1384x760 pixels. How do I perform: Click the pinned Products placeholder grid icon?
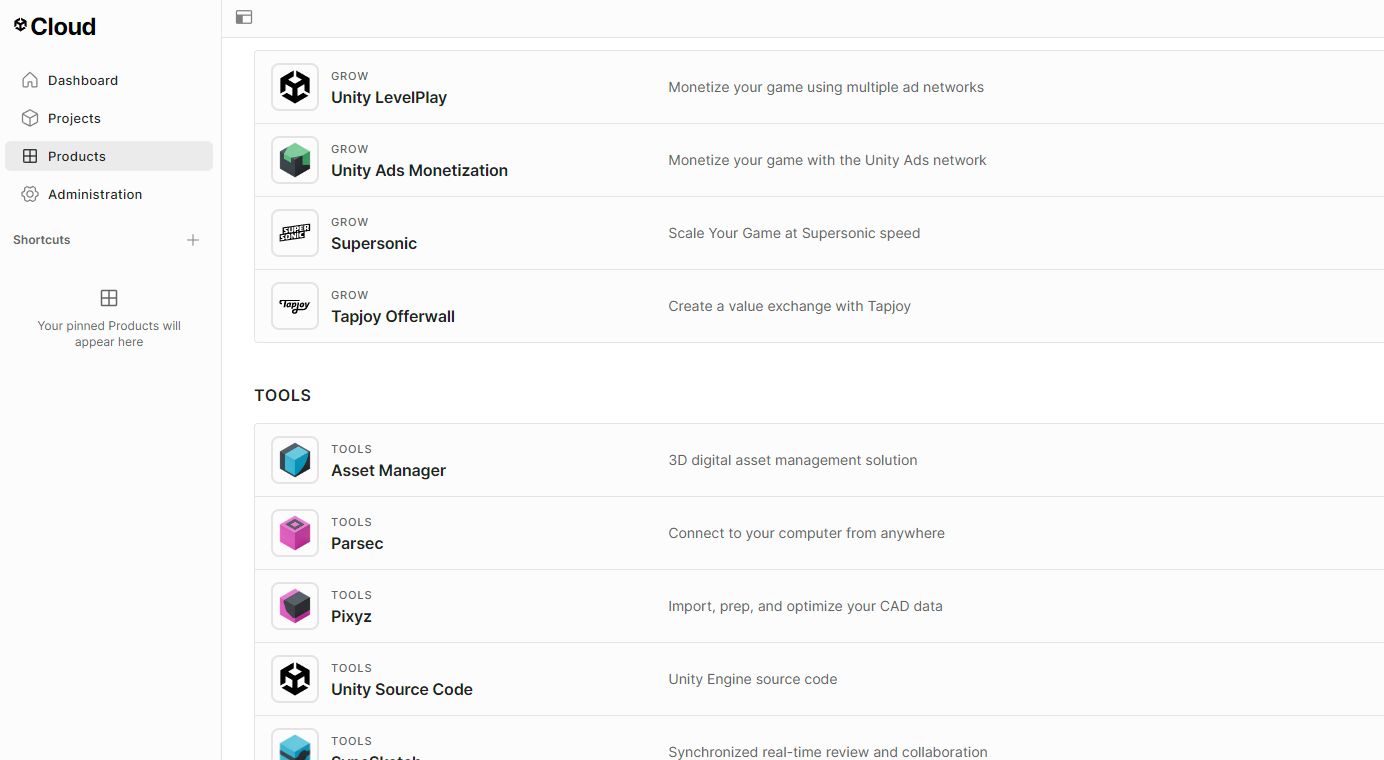pos(109,298)
